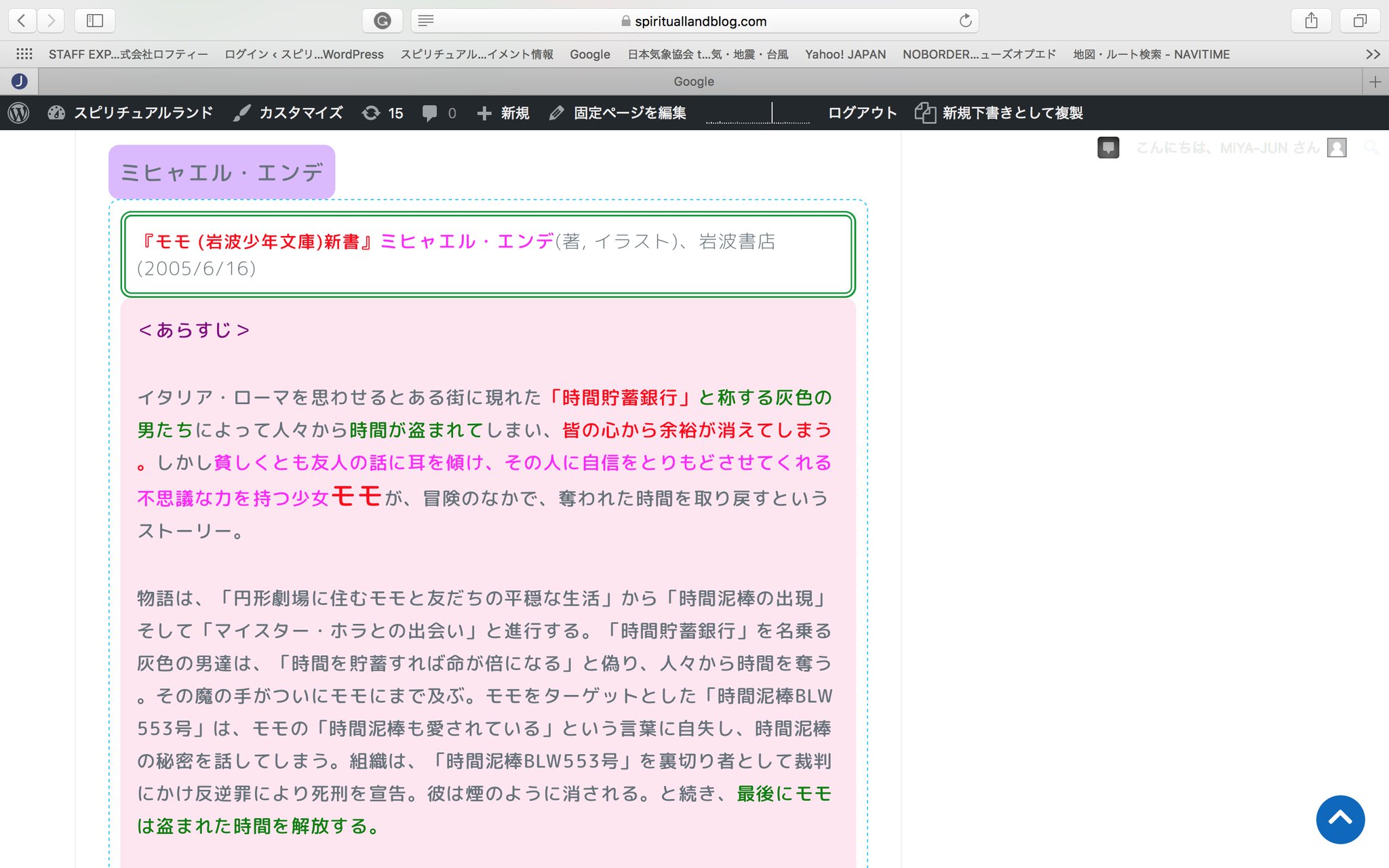Reload the page with the refresh icon

pyautogui.click(x=965, y=21)
